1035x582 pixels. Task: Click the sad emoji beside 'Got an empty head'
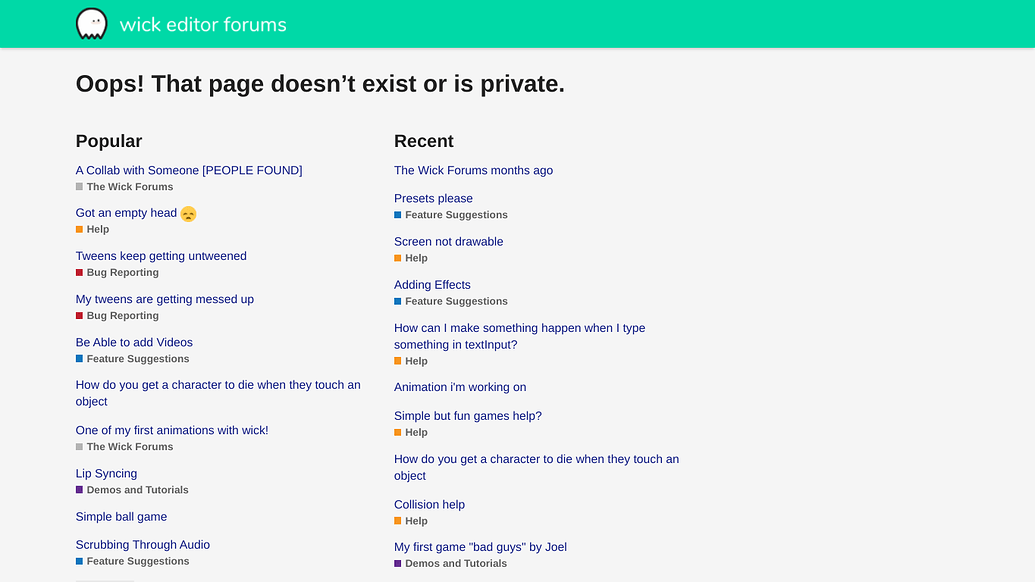point(188,214)
